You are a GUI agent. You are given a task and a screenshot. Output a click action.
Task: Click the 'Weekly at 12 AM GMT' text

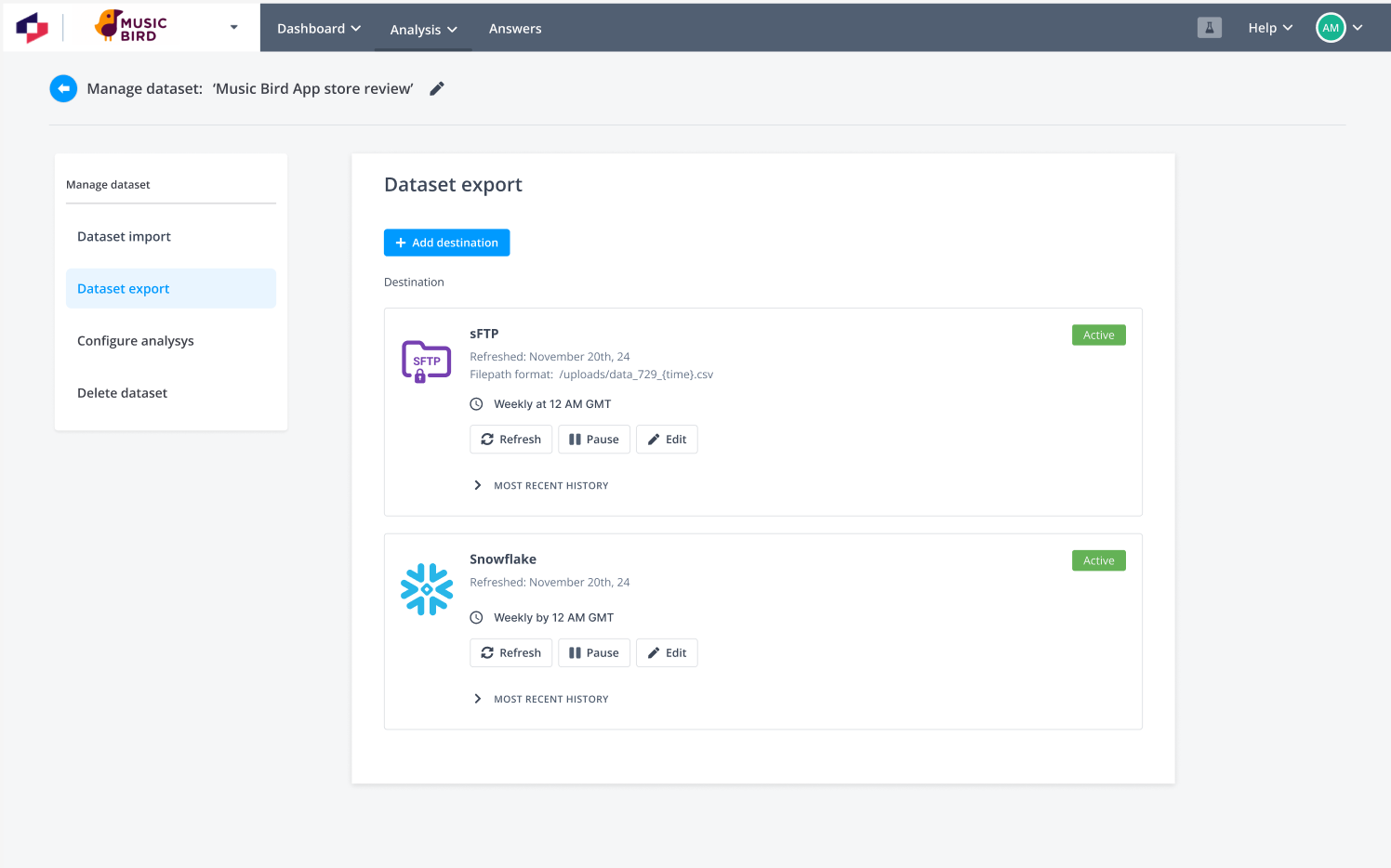click(552, 404)
